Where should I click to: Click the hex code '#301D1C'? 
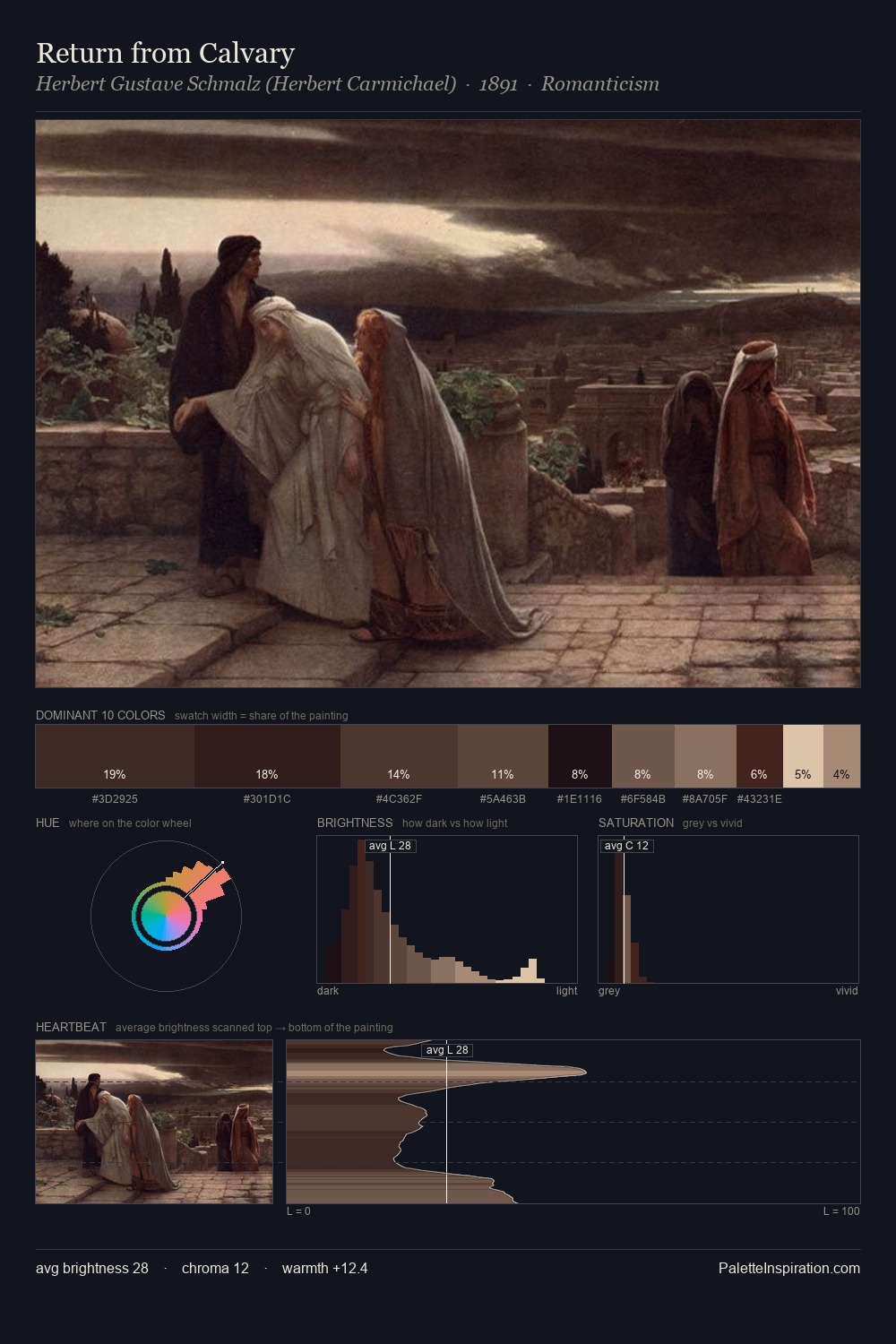pyautogui.click(x=267, y=798)
